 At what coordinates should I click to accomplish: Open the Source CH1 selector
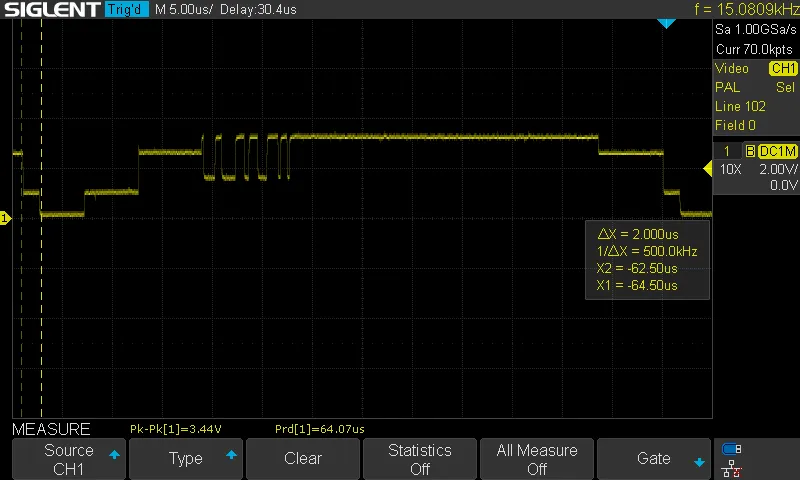point(69,459)
